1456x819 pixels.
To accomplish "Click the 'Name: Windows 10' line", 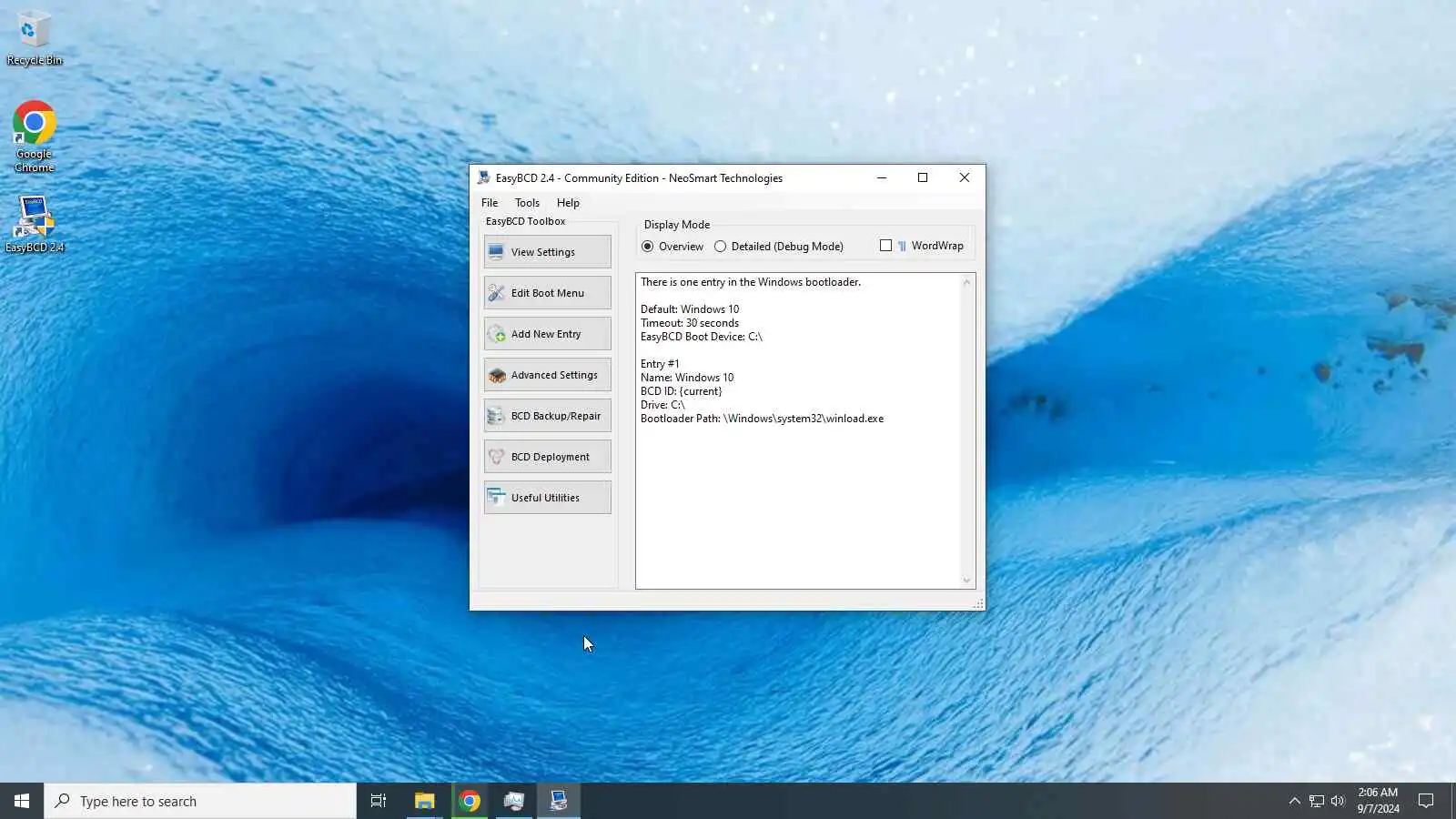I will point(687,378).
